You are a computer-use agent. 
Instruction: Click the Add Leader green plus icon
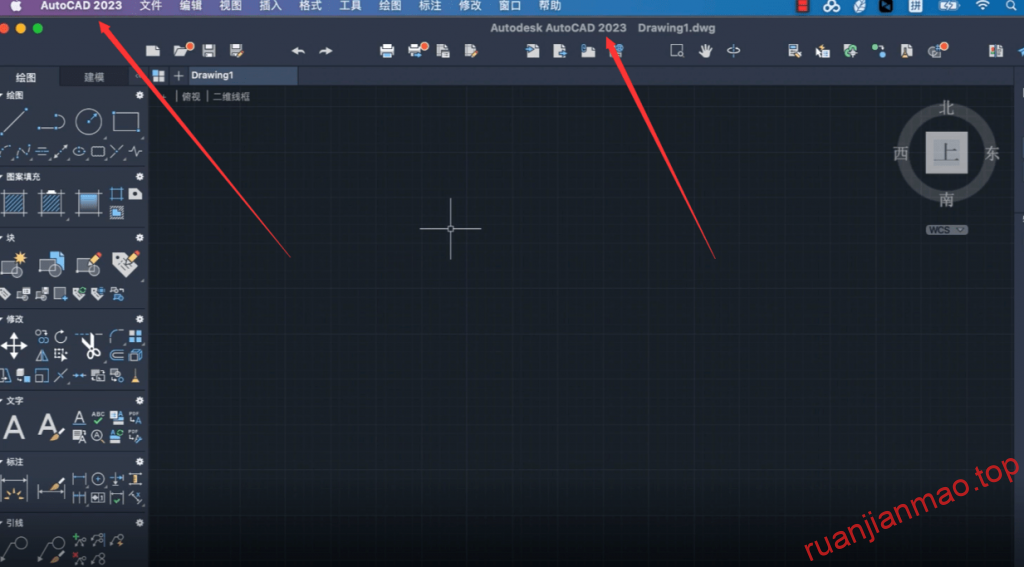[79, 540]
